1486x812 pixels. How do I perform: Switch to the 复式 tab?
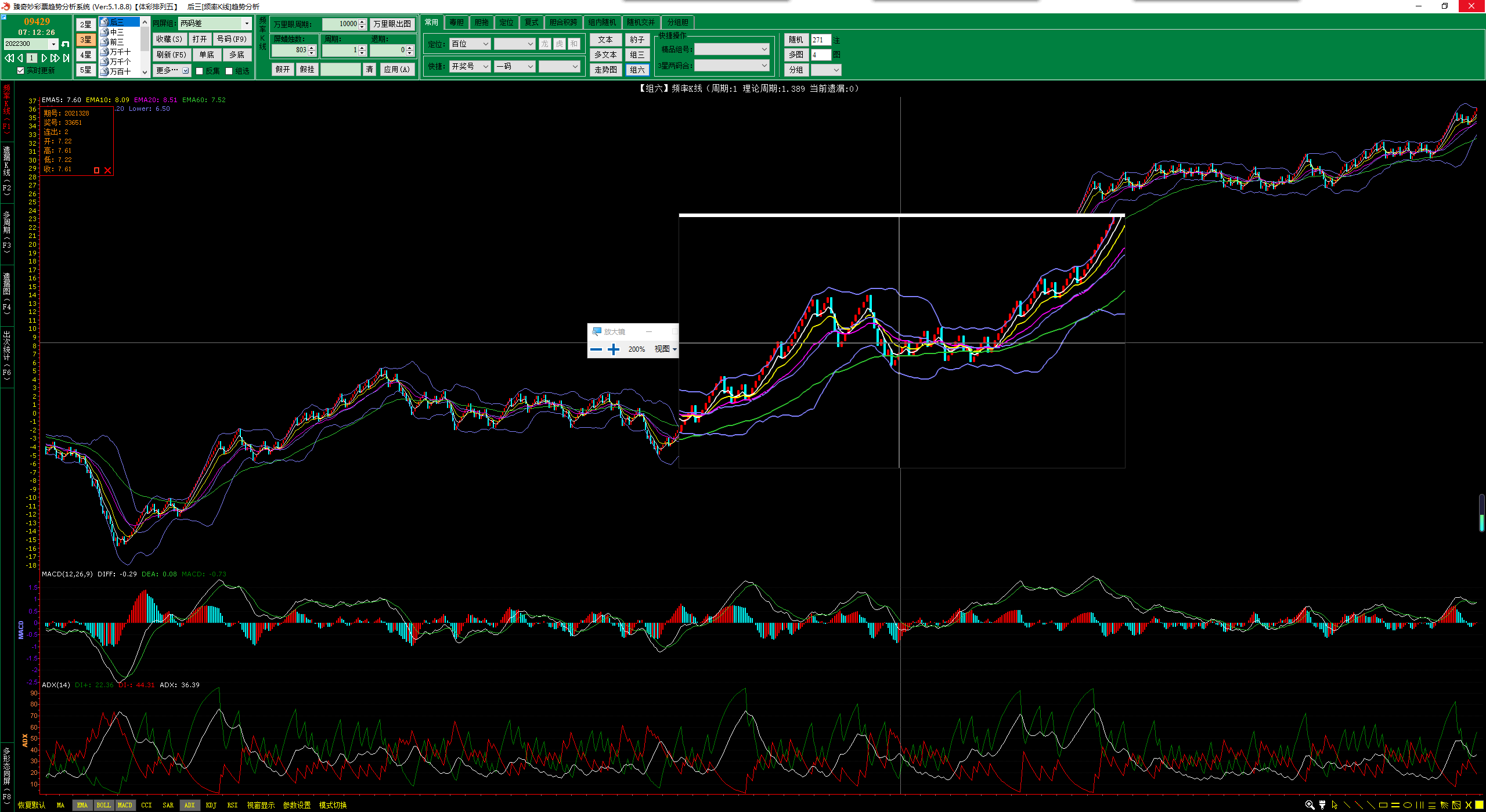pyautogui.click(x=532, y=23)
